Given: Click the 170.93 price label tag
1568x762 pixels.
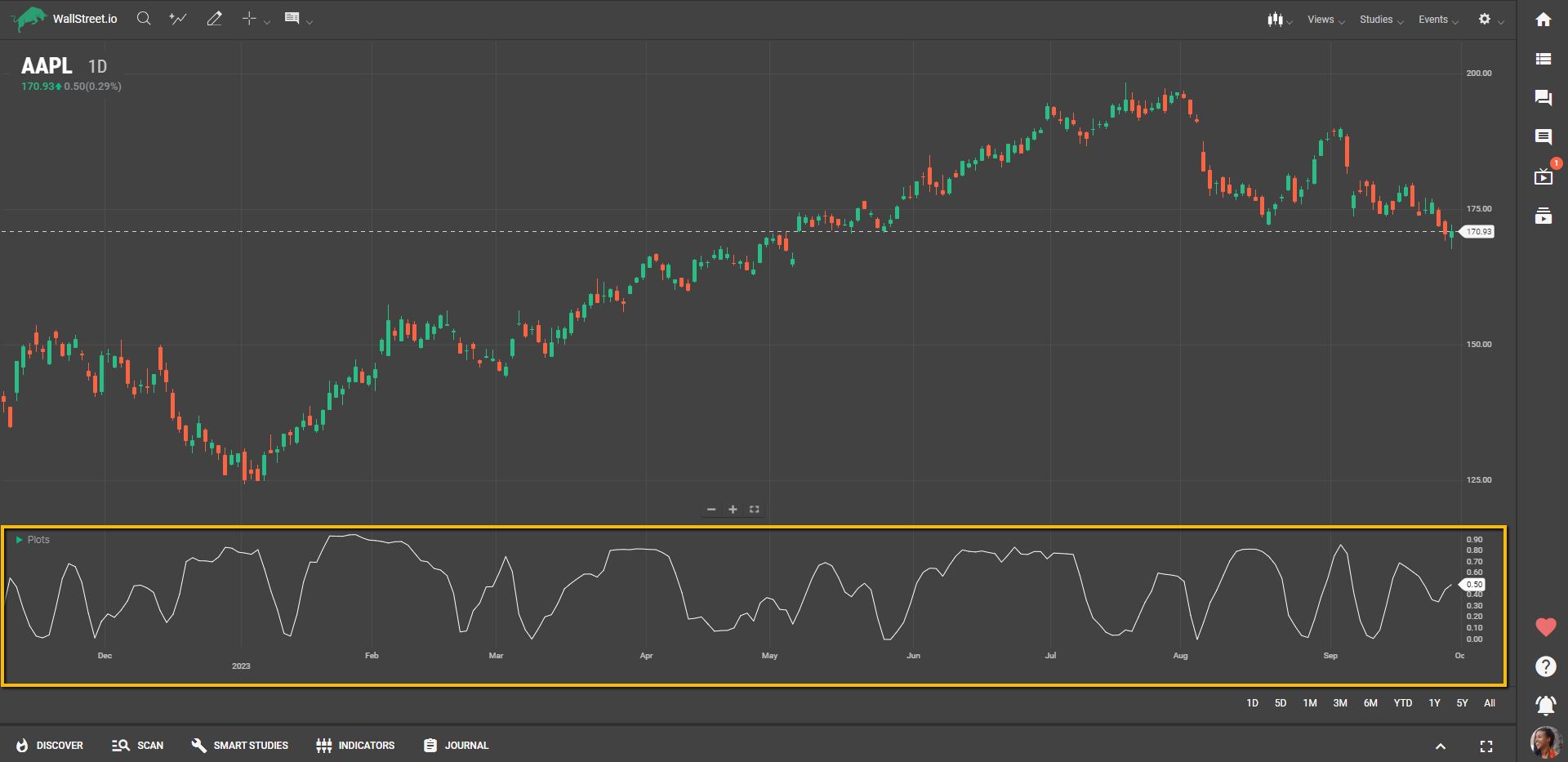Looking at the screenshot, I should click(x=1477, y=232).
